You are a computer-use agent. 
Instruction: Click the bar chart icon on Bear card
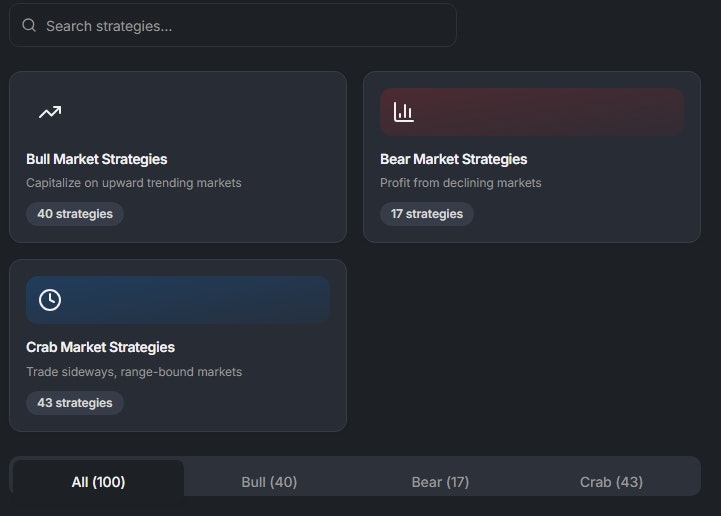coord(404,112)
